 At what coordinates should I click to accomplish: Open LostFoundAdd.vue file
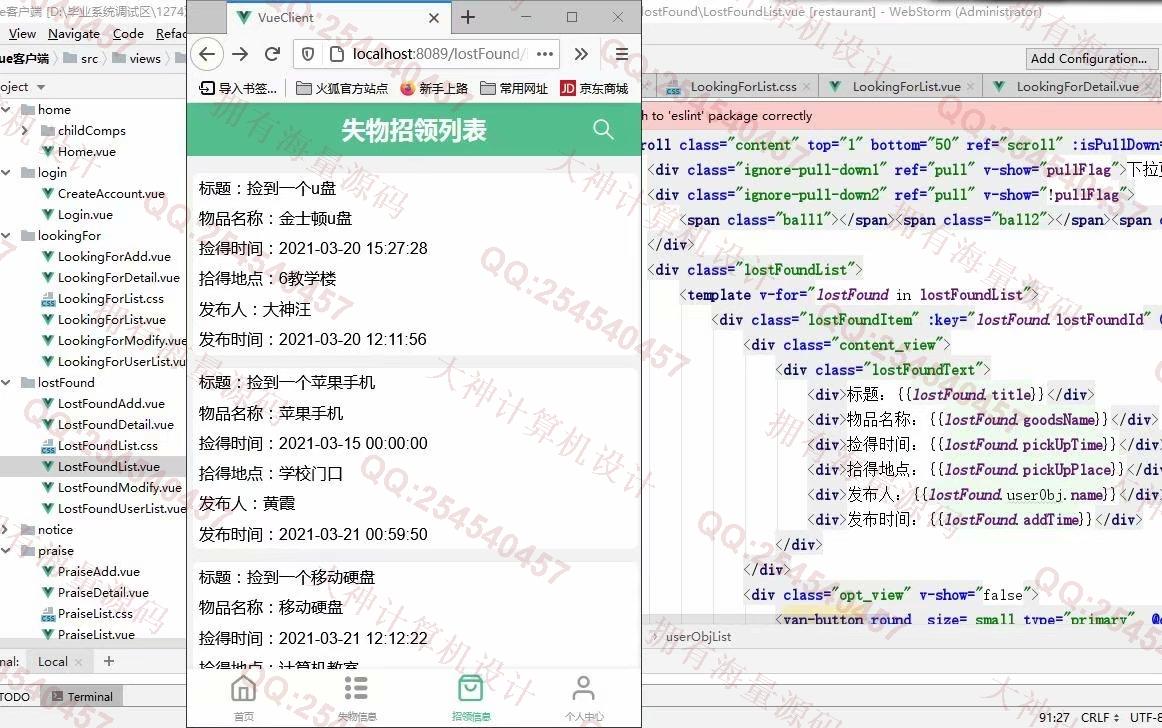pos(111,403)
